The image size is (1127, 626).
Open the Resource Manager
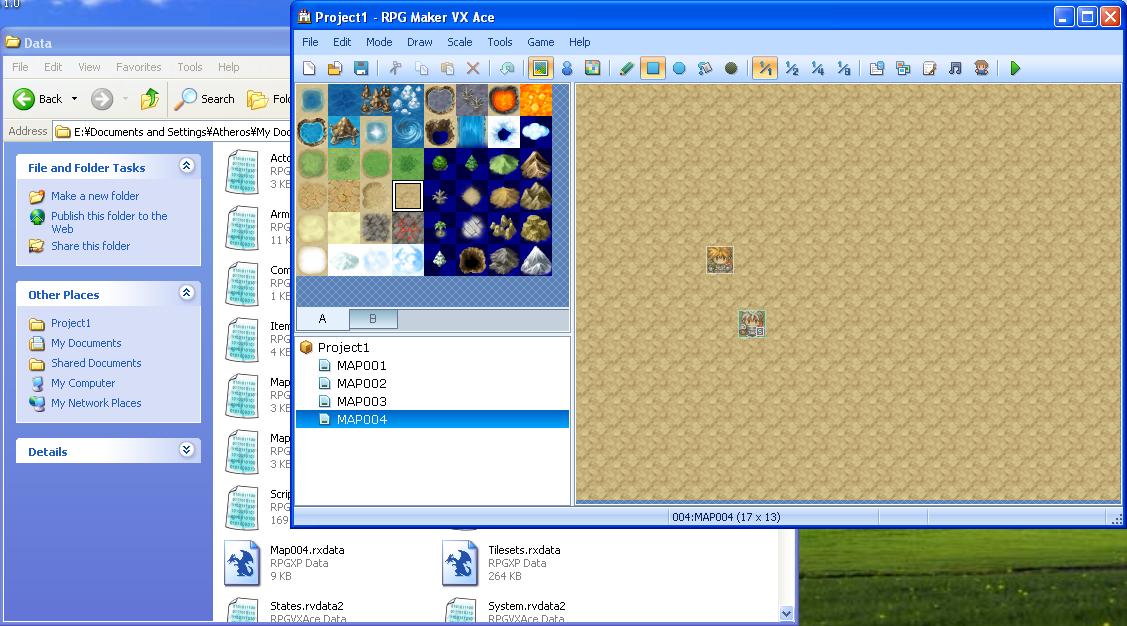tap(904, 68)
